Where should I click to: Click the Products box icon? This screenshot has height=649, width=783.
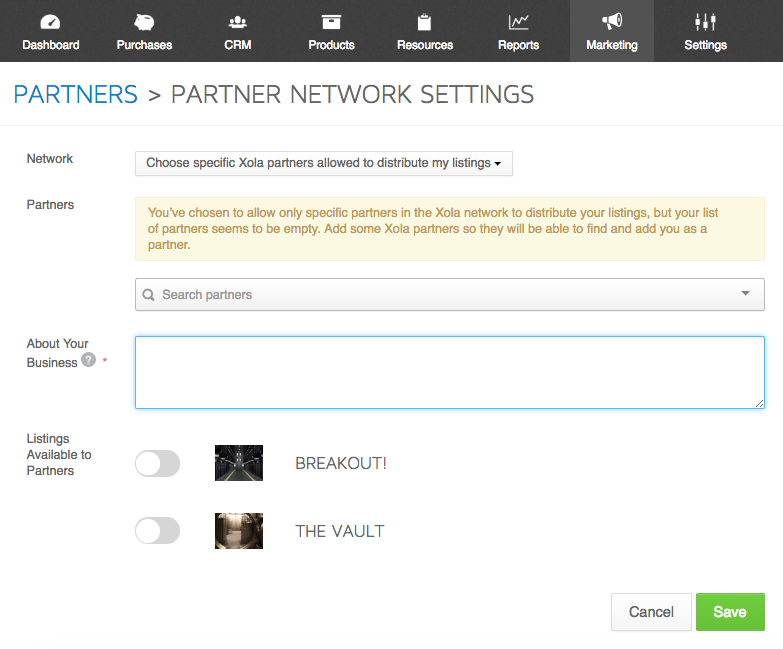331,22
